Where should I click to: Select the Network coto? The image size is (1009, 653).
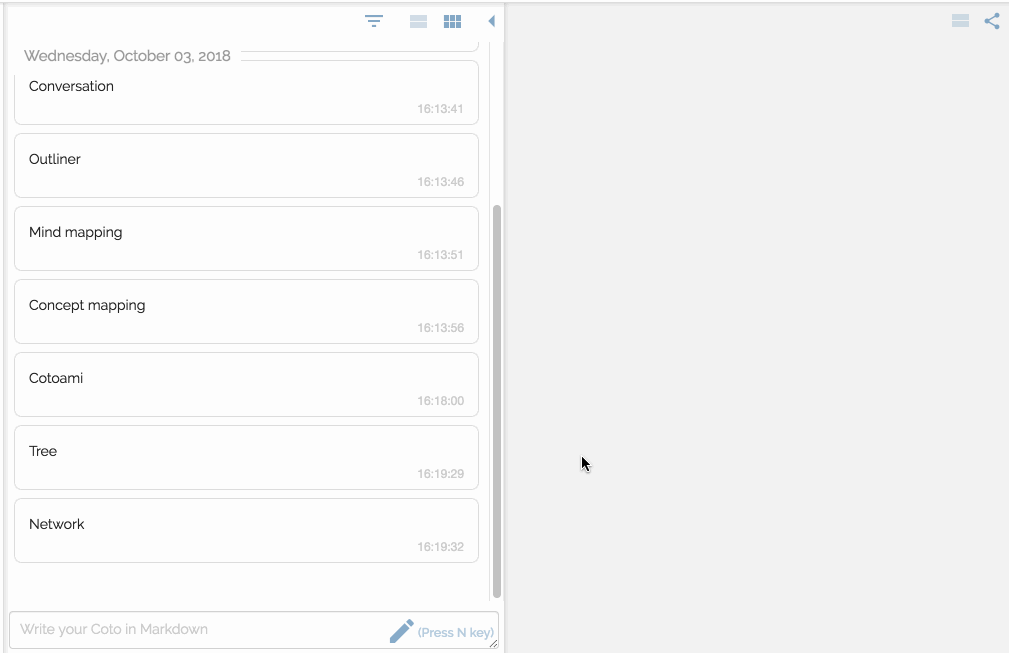[x=246, y=531]
